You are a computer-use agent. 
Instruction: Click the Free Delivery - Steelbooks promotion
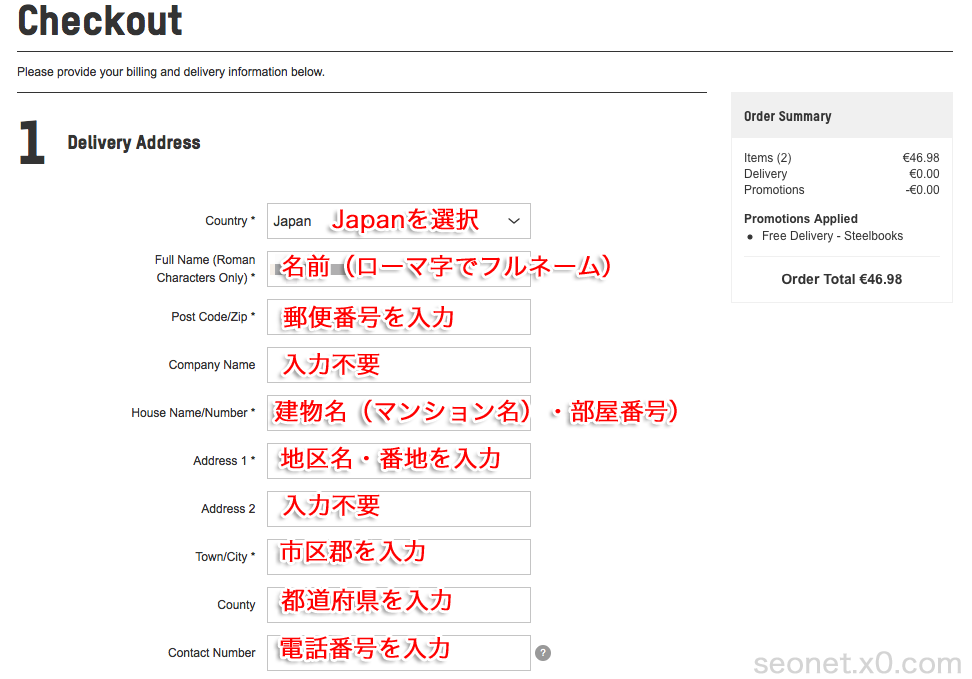832,236
